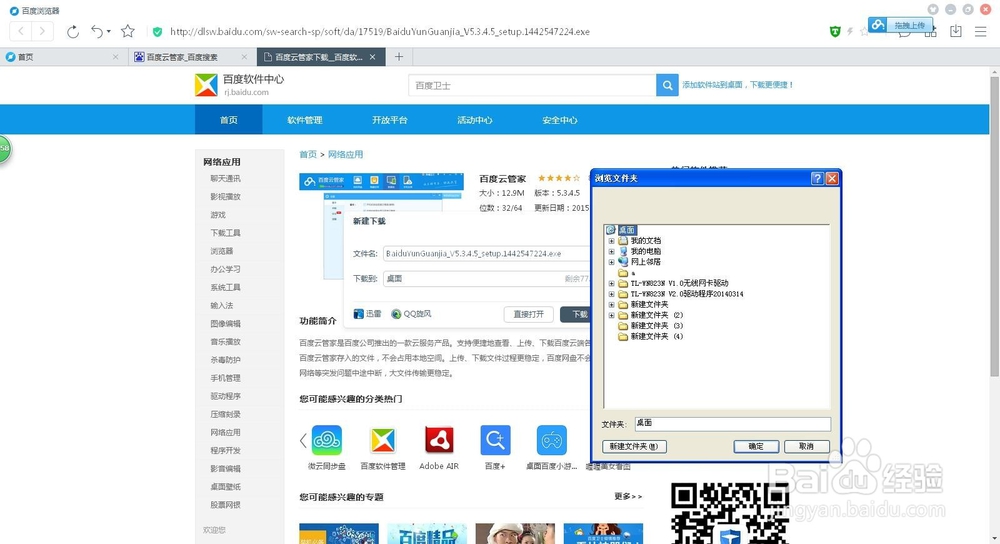1000x544 pixels.
Task: Open 活动中心 in the blue nav bar
Action: coord(474,120)
